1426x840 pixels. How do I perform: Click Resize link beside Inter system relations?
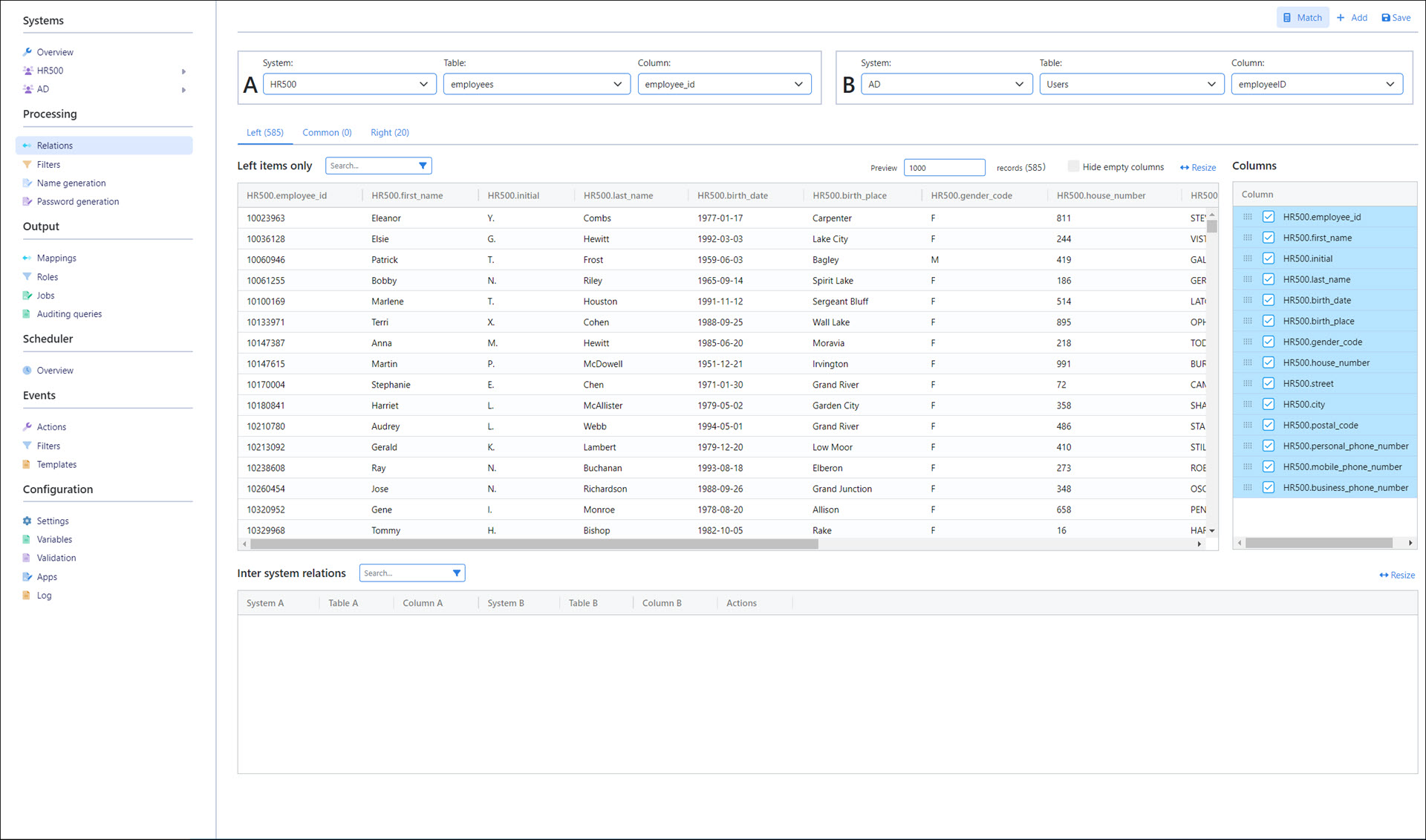[1396, 575]
